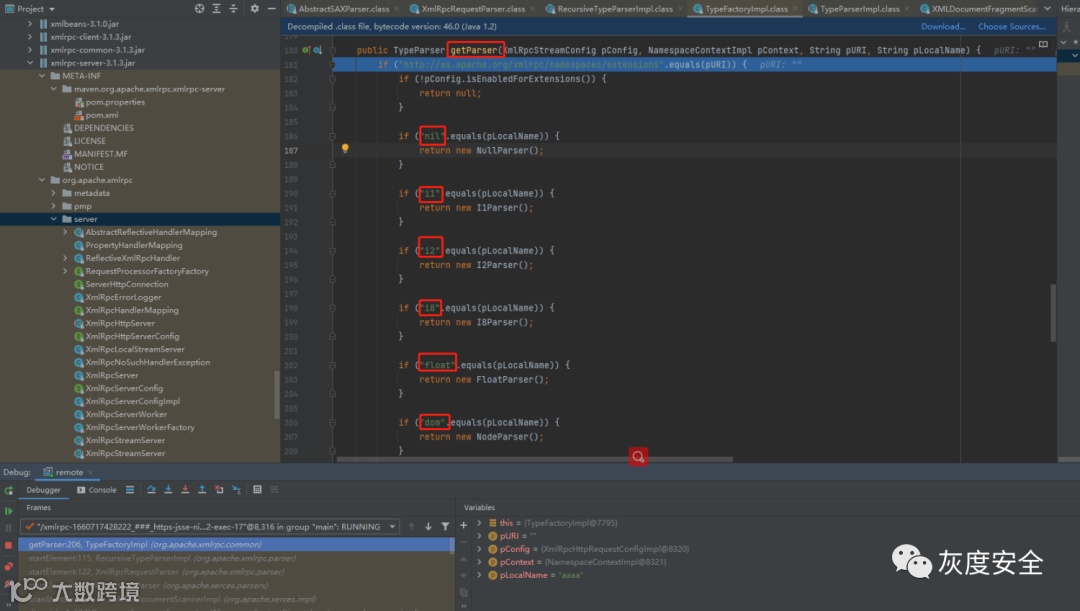Screen dimensions: 1080x611
Task: Click the Choose Sources... link
Action: 1012,27
